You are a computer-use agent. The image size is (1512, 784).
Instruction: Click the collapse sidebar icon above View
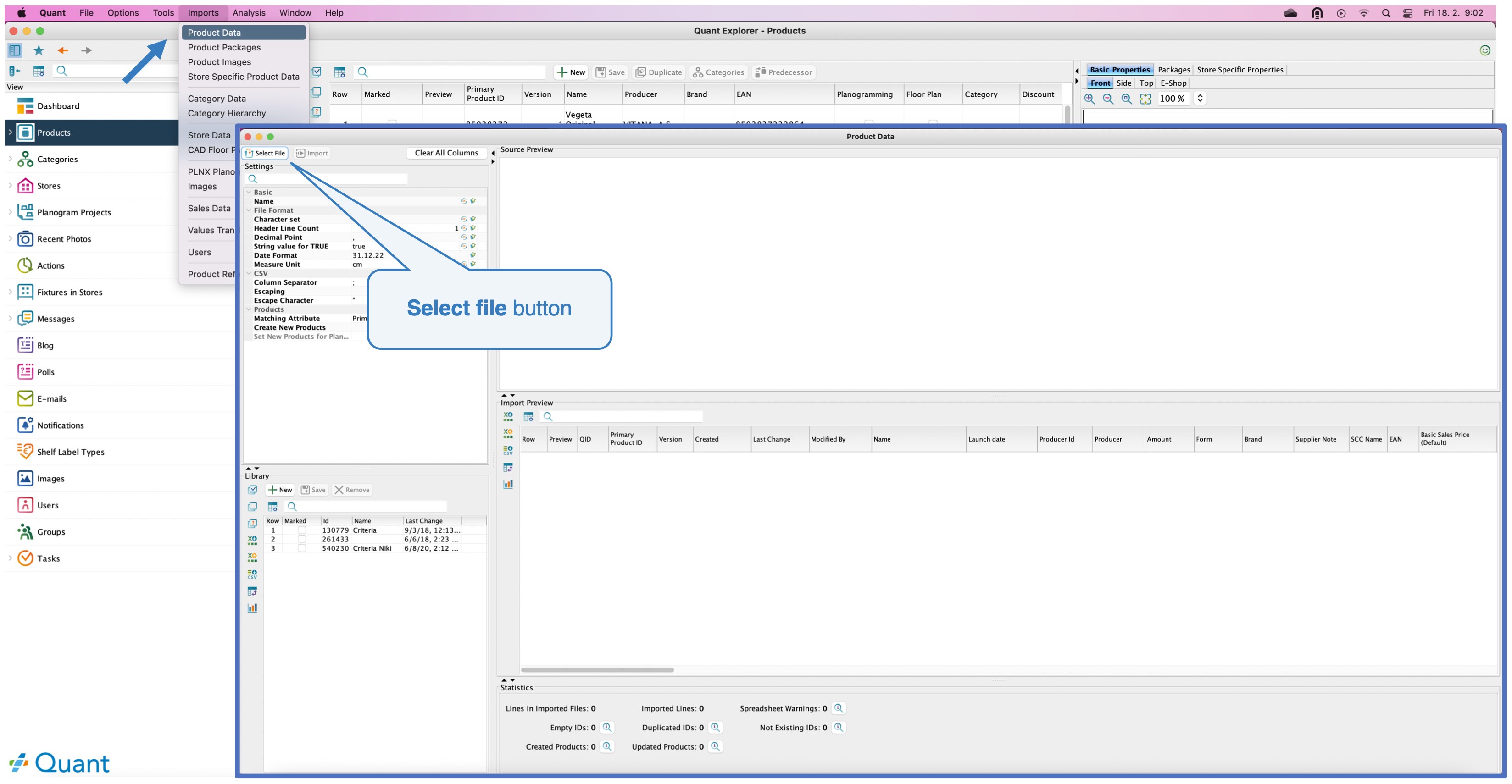click(x=15, y=71)
